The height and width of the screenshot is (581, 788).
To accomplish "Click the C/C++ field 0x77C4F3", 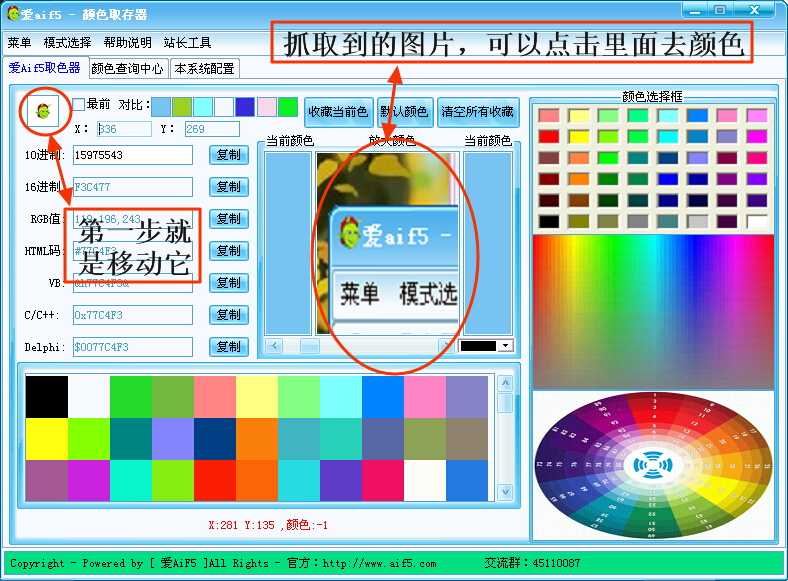I will [133, 315].
